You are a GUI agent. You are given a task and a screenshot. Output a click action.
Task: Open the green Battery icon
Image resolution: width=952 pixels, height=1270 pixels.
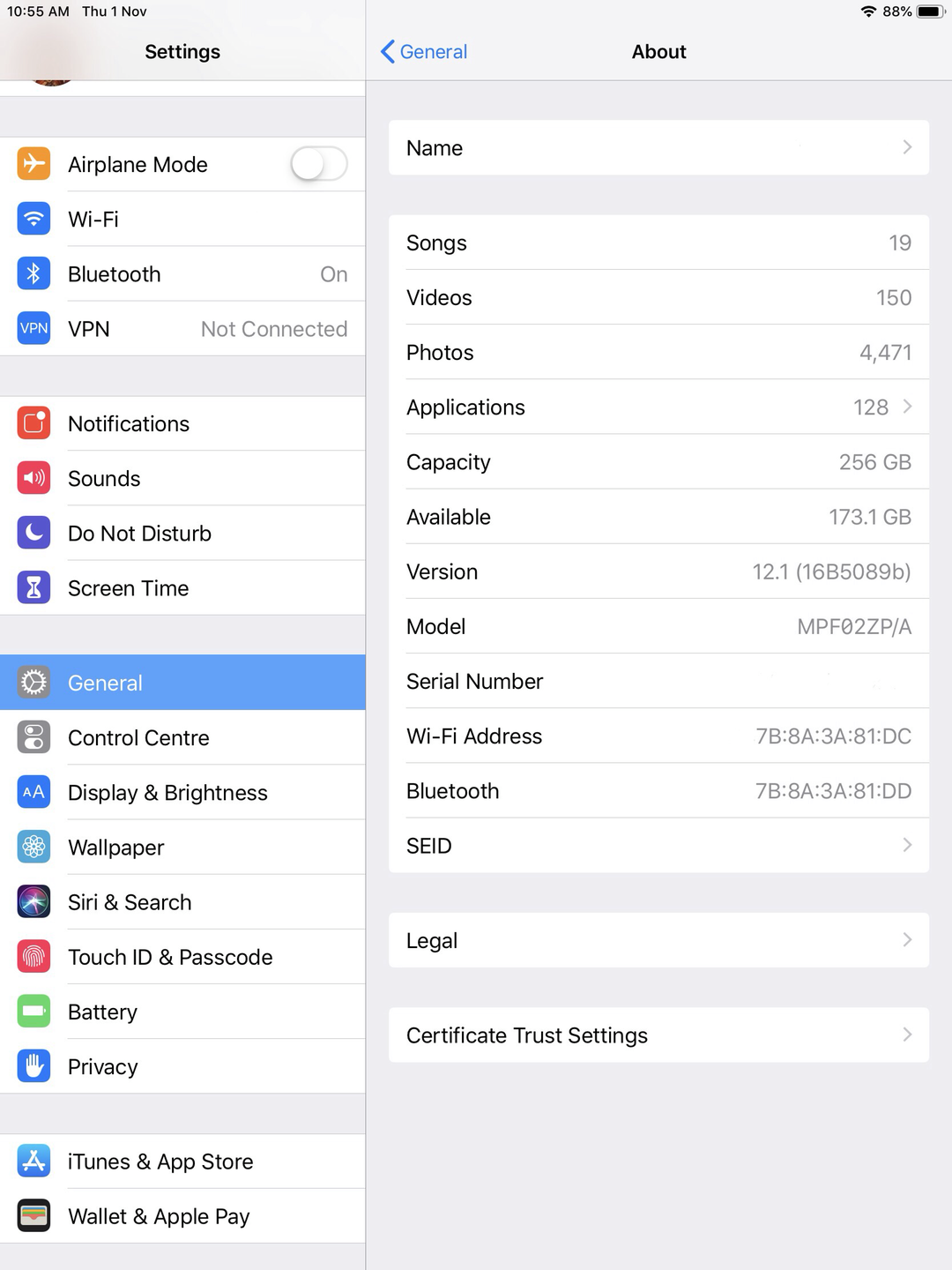point(33,1011)
